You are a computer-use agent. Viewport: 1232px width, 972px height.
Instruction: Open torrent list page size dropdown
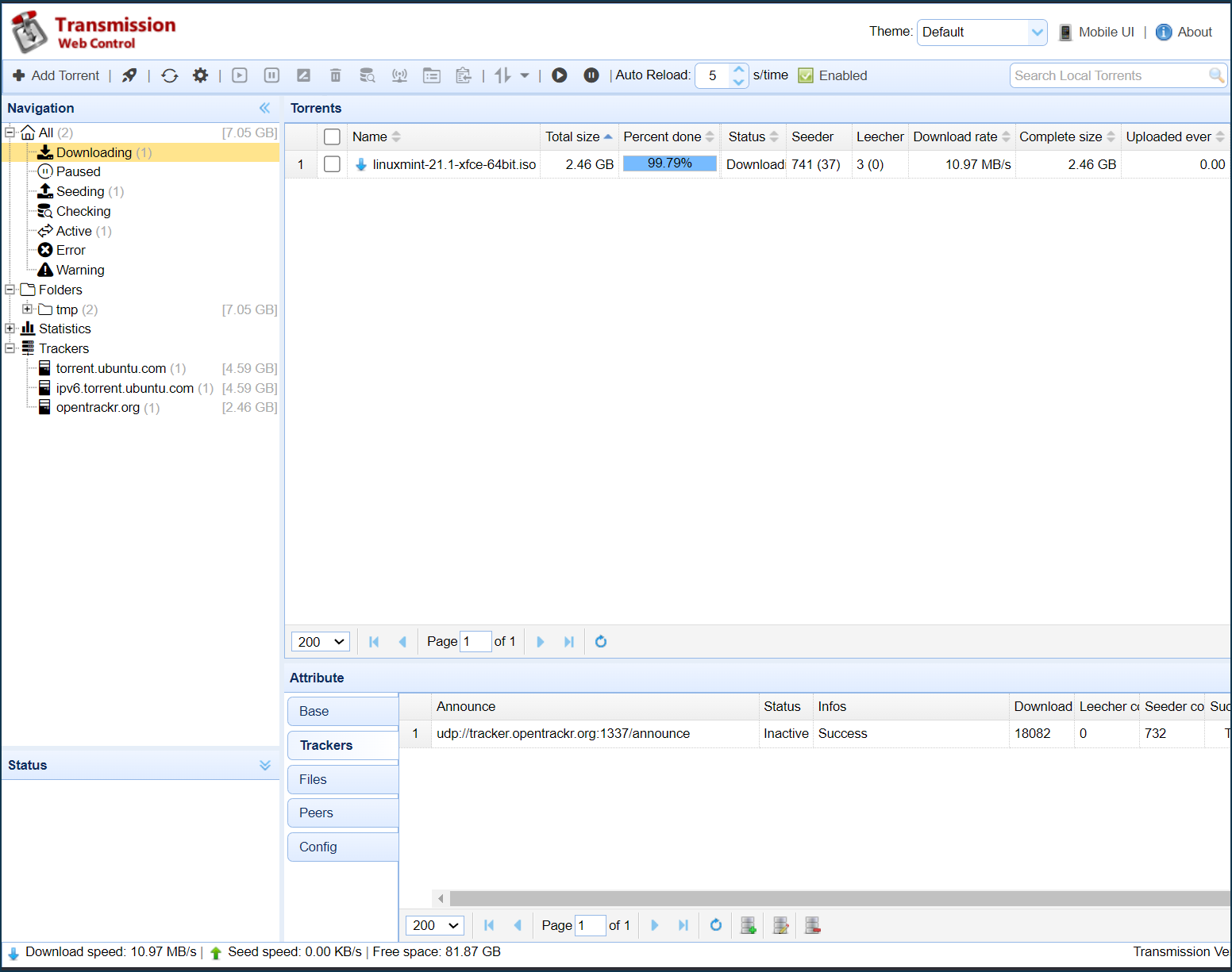point(321,642)
